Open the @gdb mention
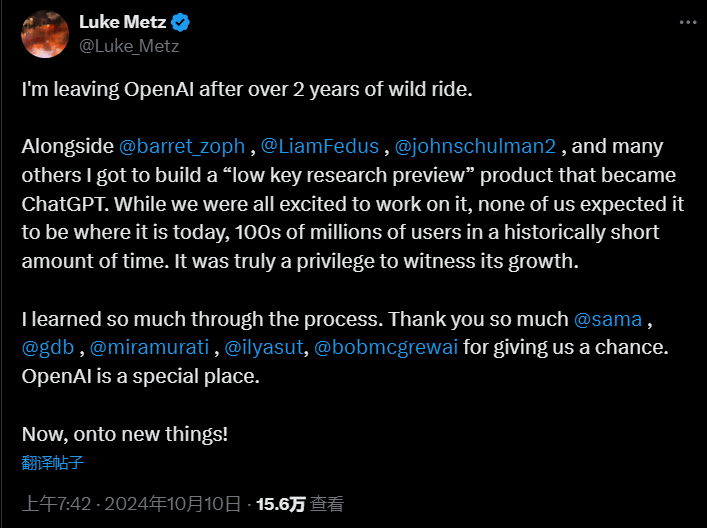 pos(48,348)
